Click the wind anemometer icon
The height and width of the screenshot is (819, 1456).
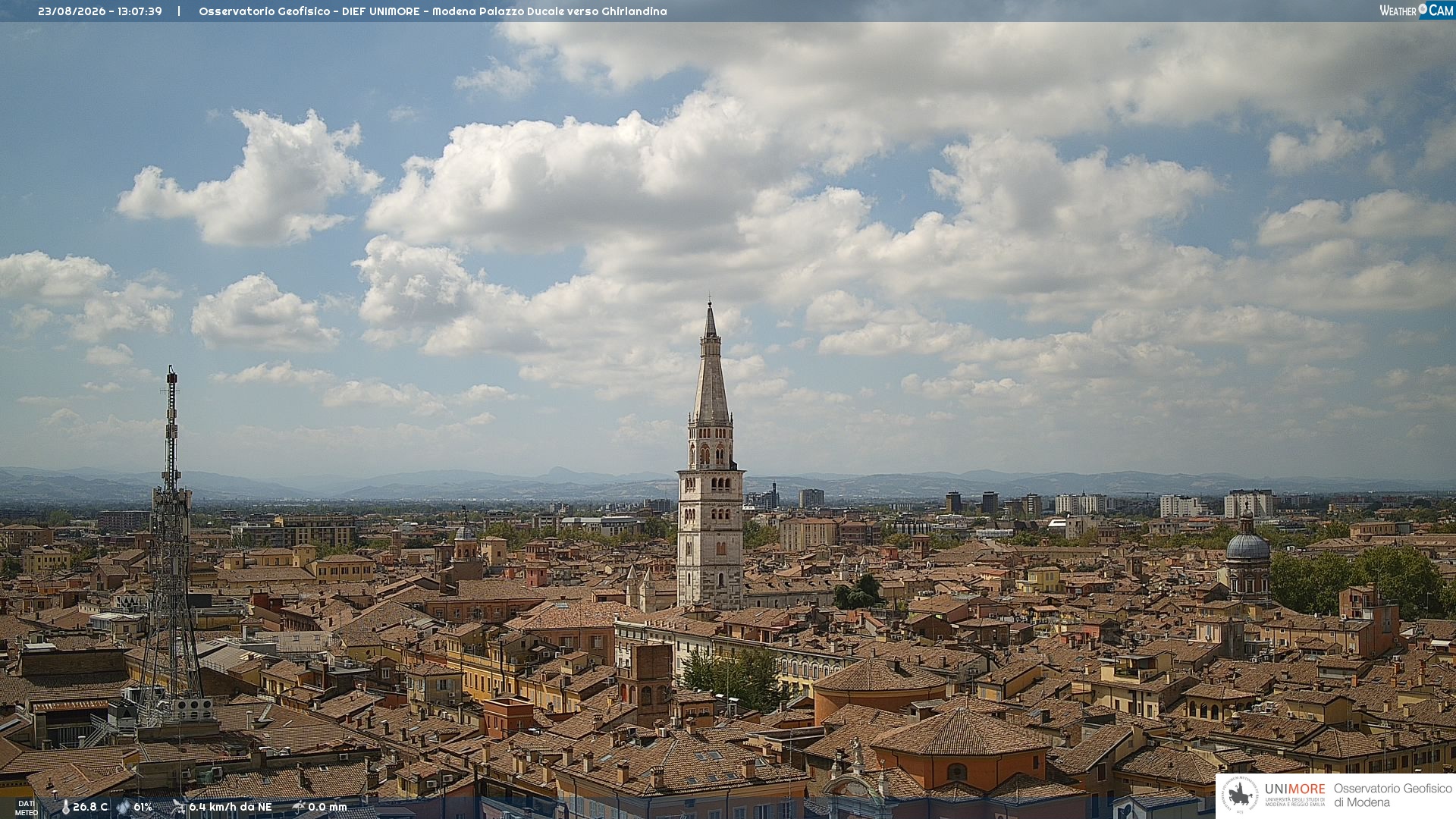tap(178, 807)
